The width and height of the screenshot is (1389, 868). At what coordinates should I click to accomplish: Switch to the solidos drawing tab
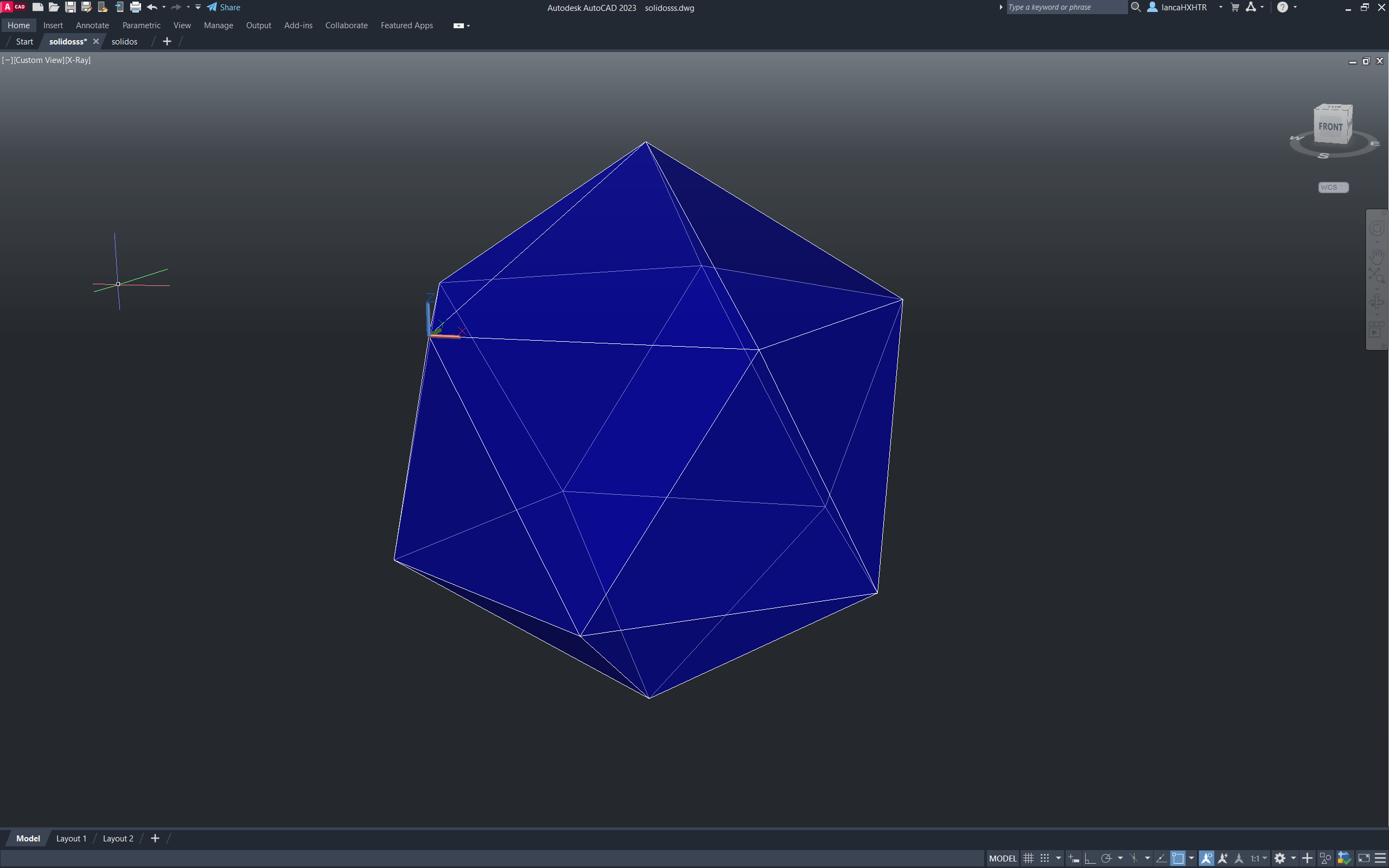pyautogui.click(x=124, y=41)
